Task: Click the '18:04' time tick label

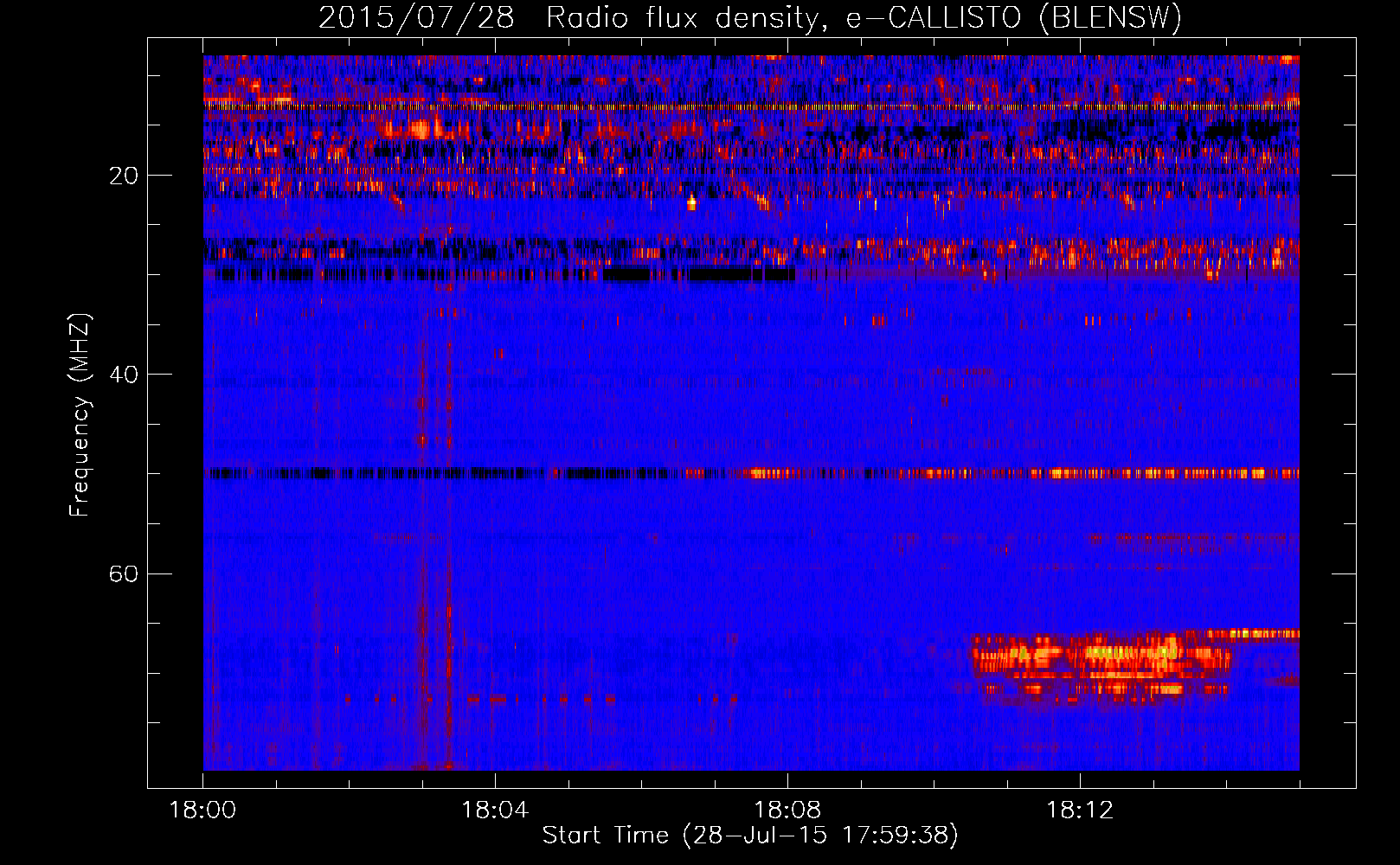Action: tap(495, 810)
